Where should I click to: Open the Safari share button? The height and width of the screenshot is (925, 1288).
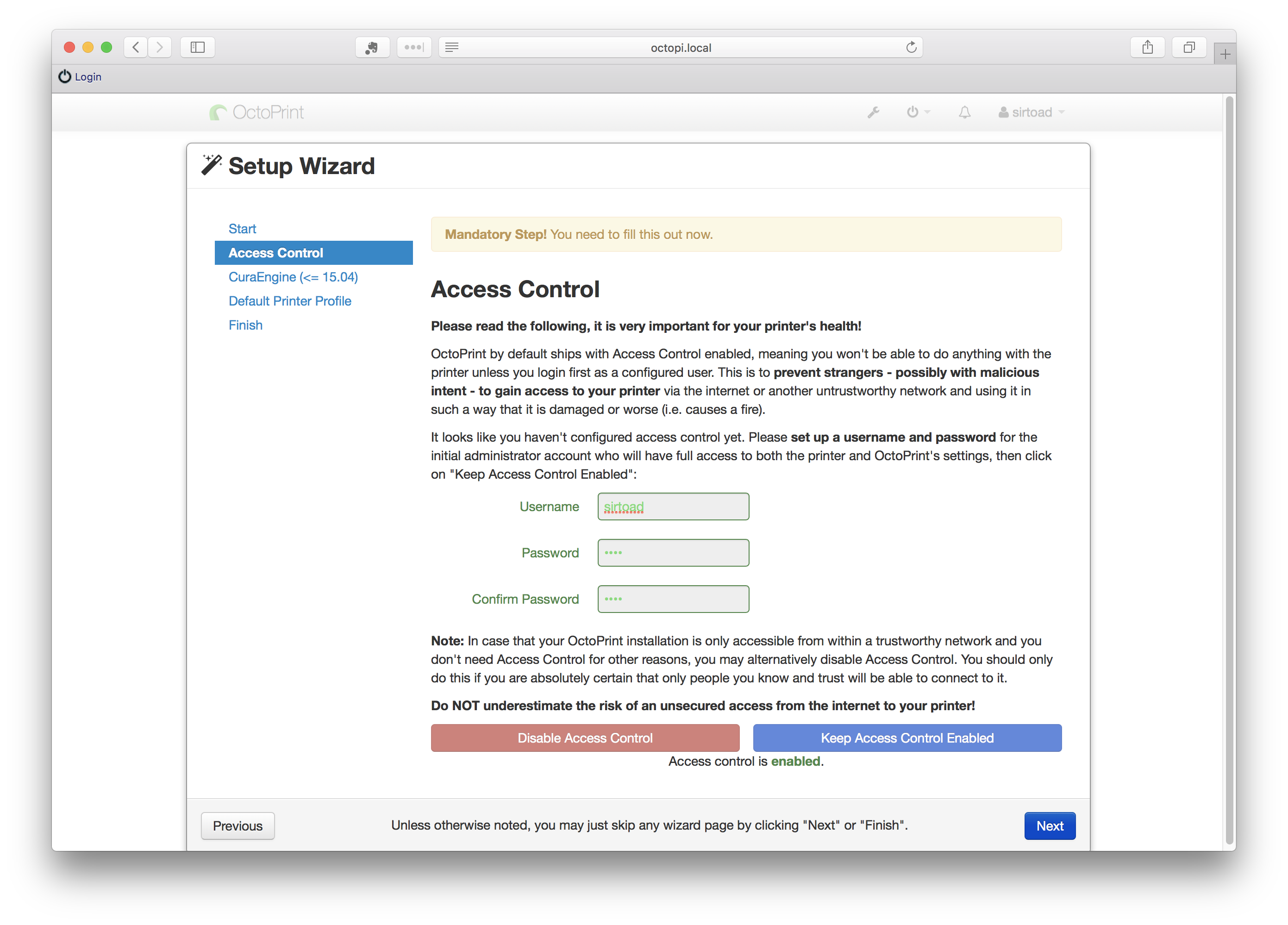coord(1148,47)
